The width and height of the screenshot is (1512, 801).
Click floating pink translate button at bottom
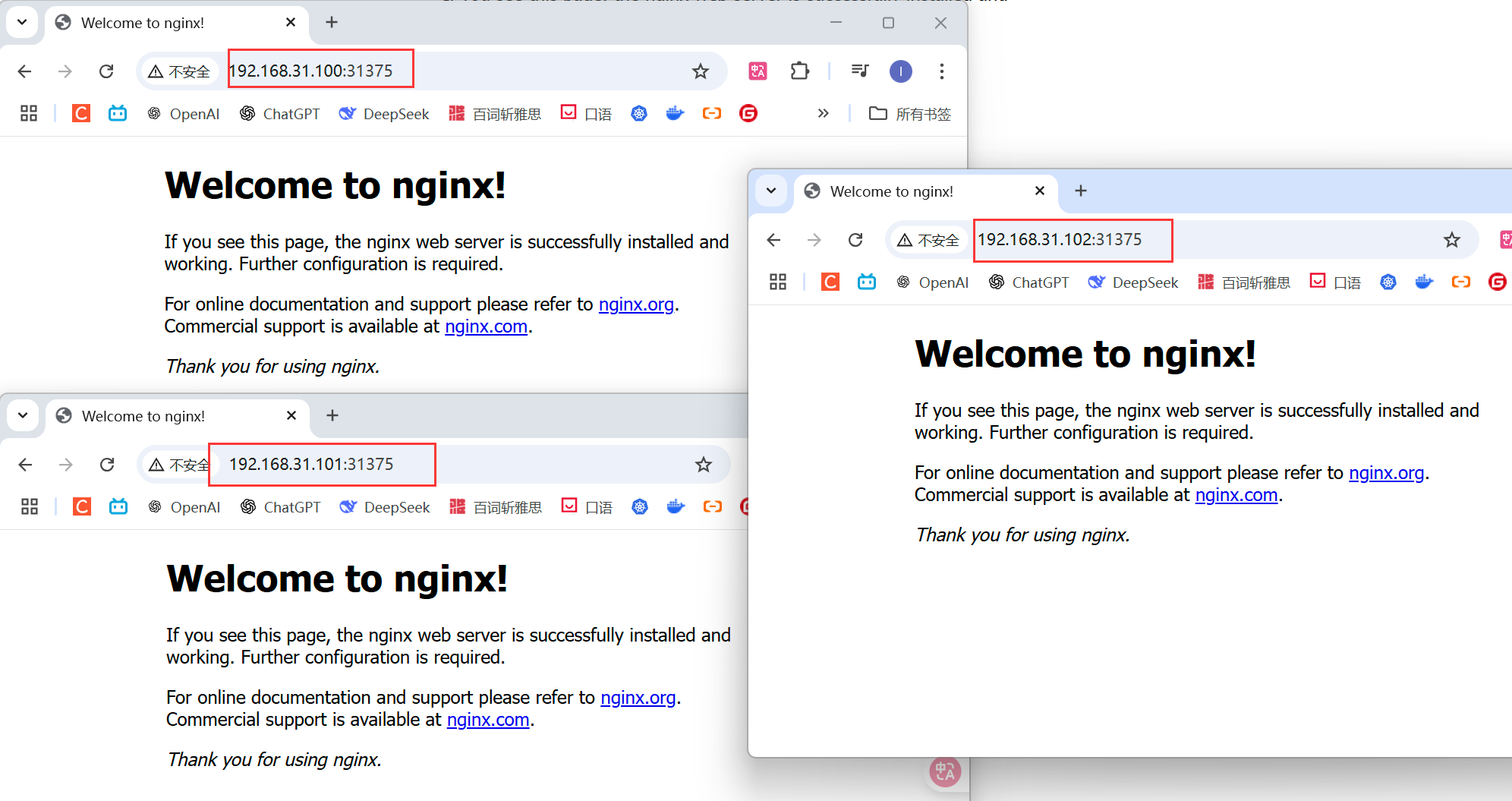945,772
